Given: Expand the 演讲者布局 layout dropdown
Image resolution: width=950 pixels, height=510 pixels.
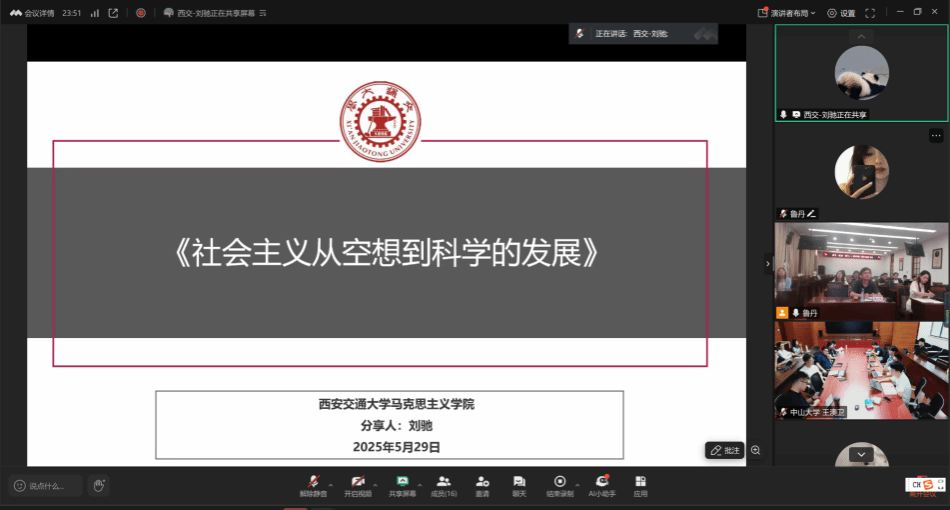Looking at the screenshot, I should [x=792, y=13].
